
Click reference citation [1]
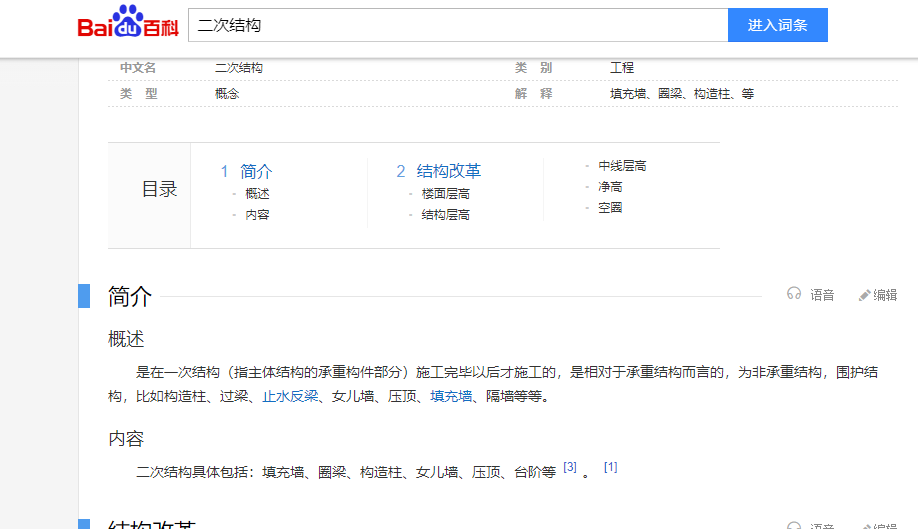(611, 467)
